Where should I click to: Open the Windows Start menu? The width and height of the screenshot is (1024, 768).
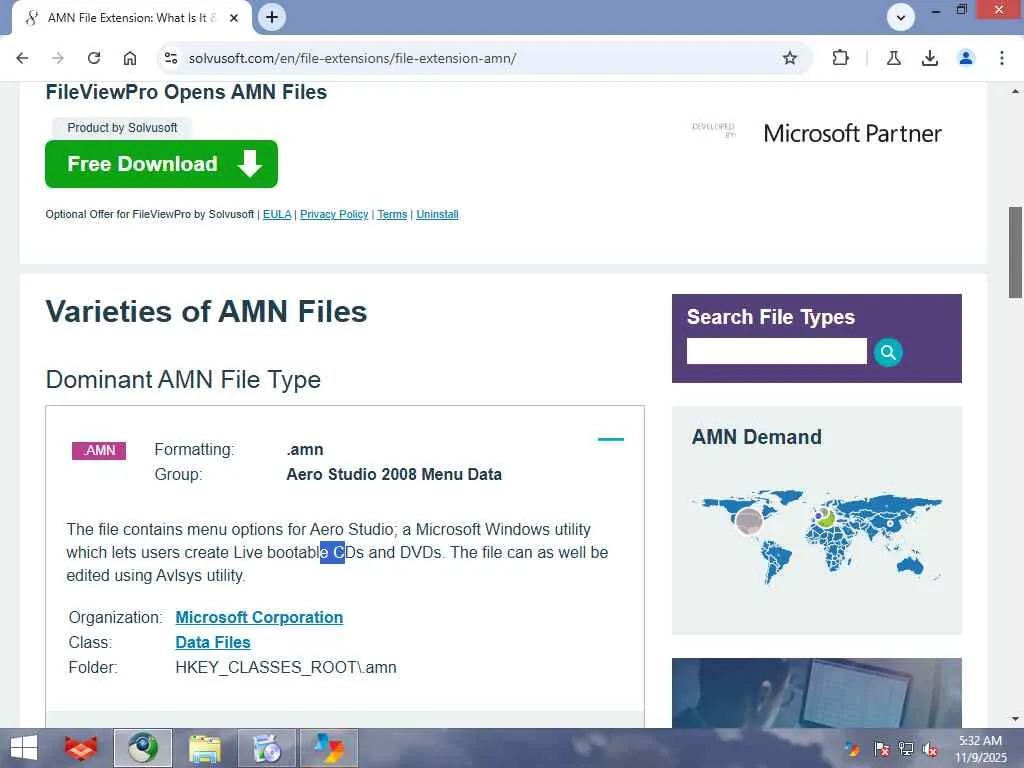pos(24,748)
